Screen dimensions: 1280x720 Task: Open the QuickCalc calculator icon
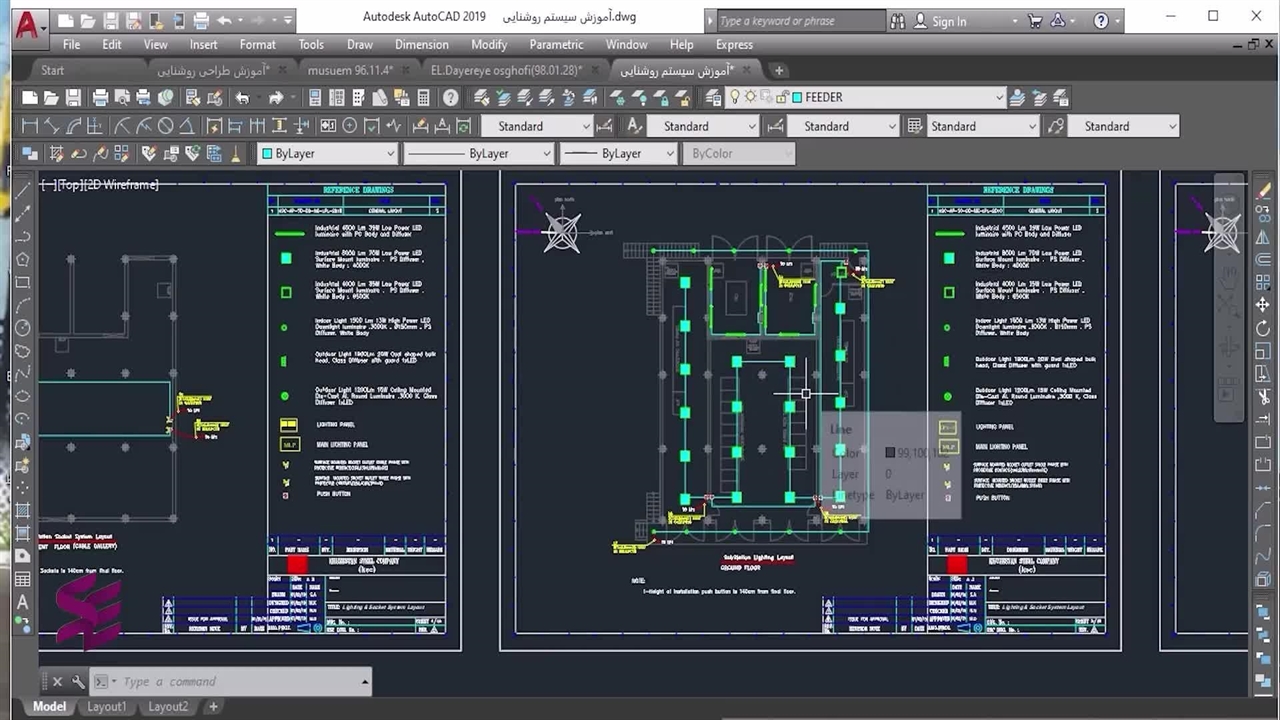pos(423,97)
